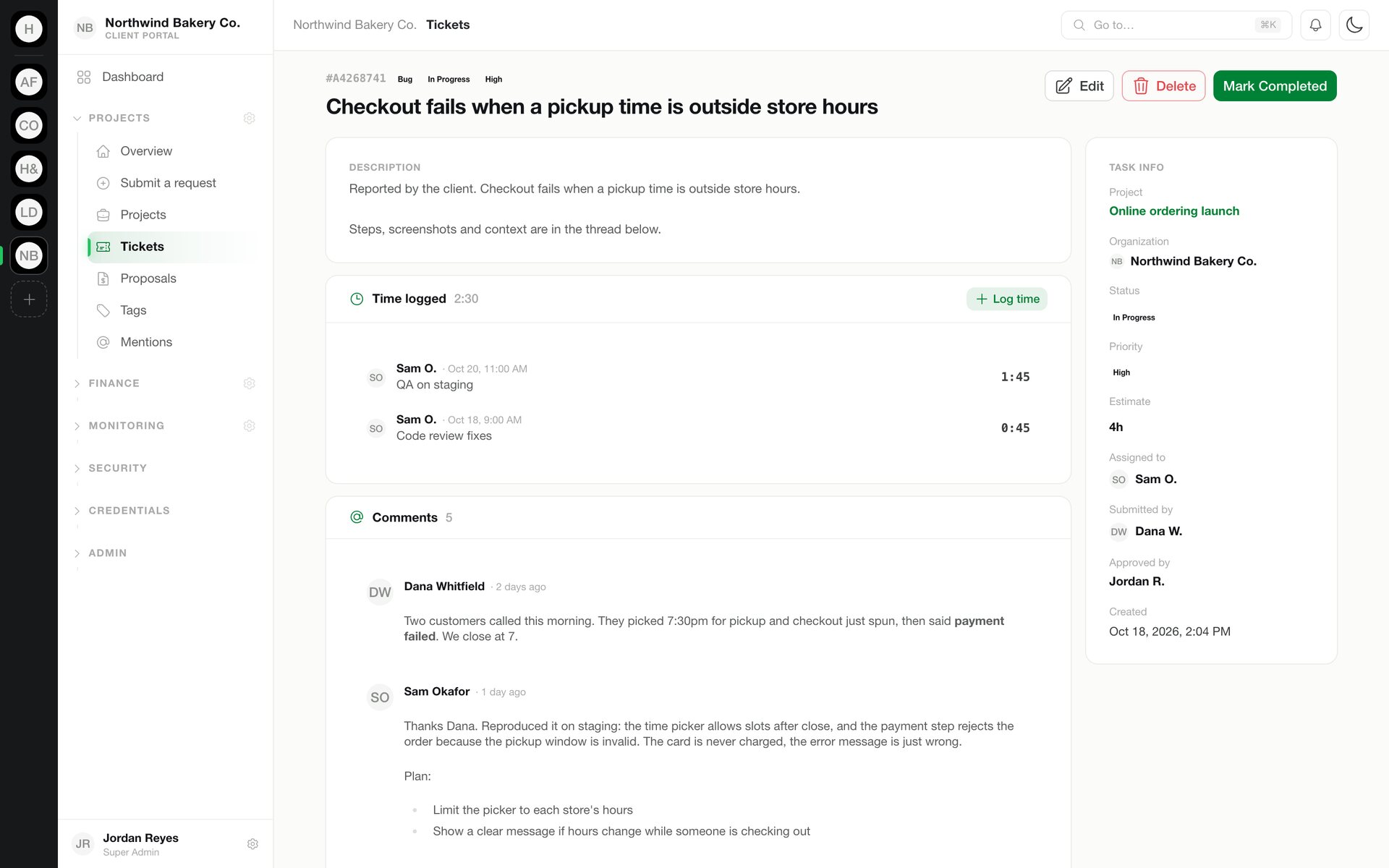
Task: Open Projects section settings gear
Action: click(x=250, y=118)
